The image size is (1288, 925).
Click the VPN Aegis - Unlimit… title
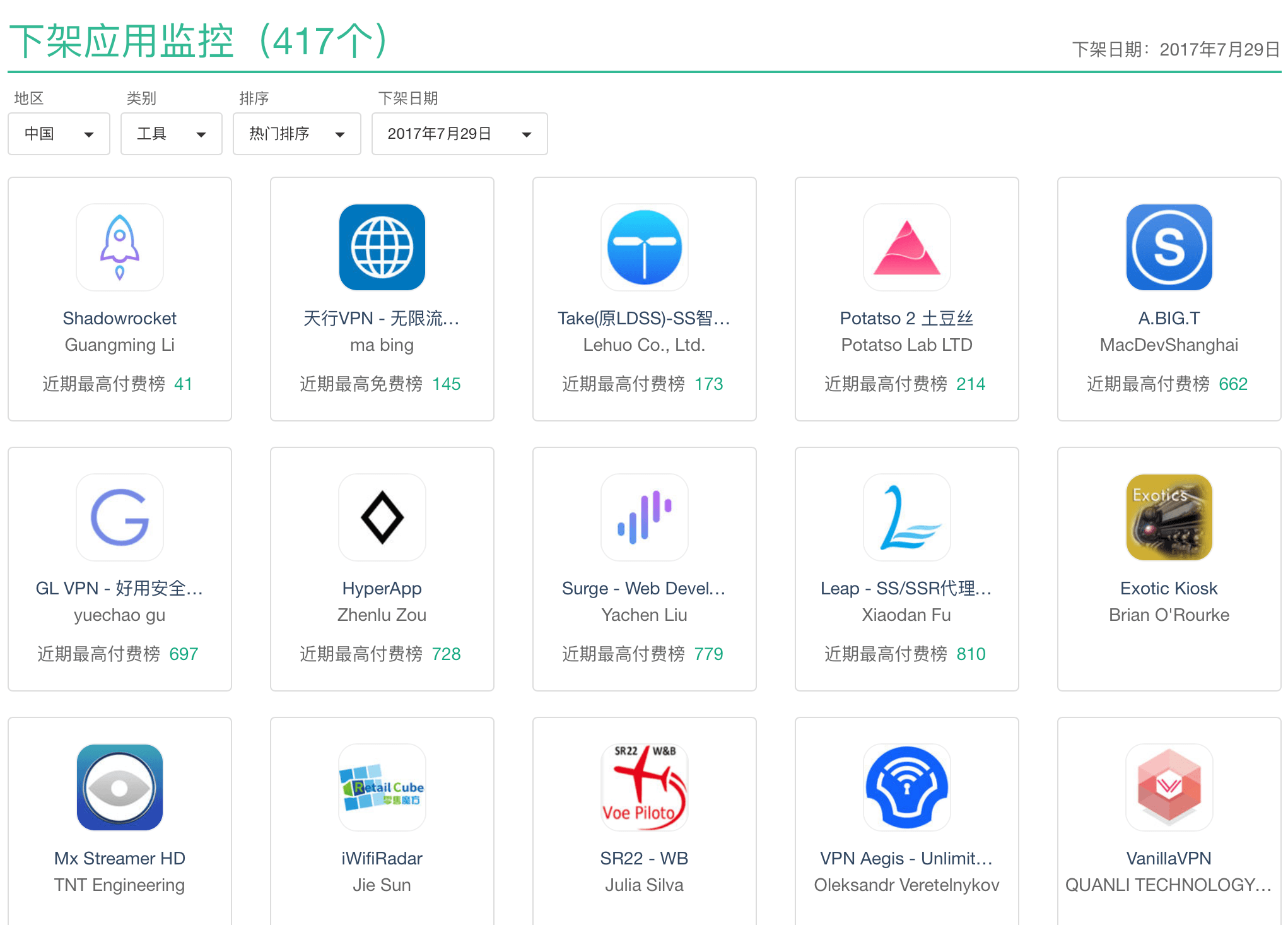(x=907, y=858)
